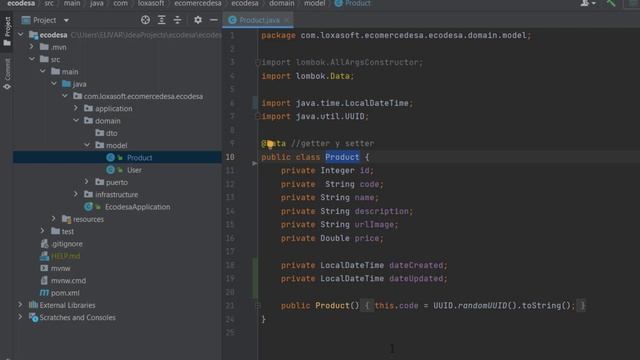Viewport: 640px width, 360px height.
Task: Click the //getter y setter comment
Action: click(332, 144)
